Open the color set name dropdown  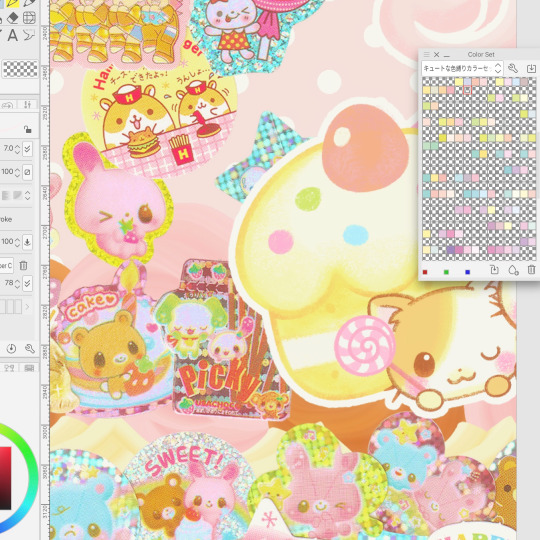pos(462,68)
